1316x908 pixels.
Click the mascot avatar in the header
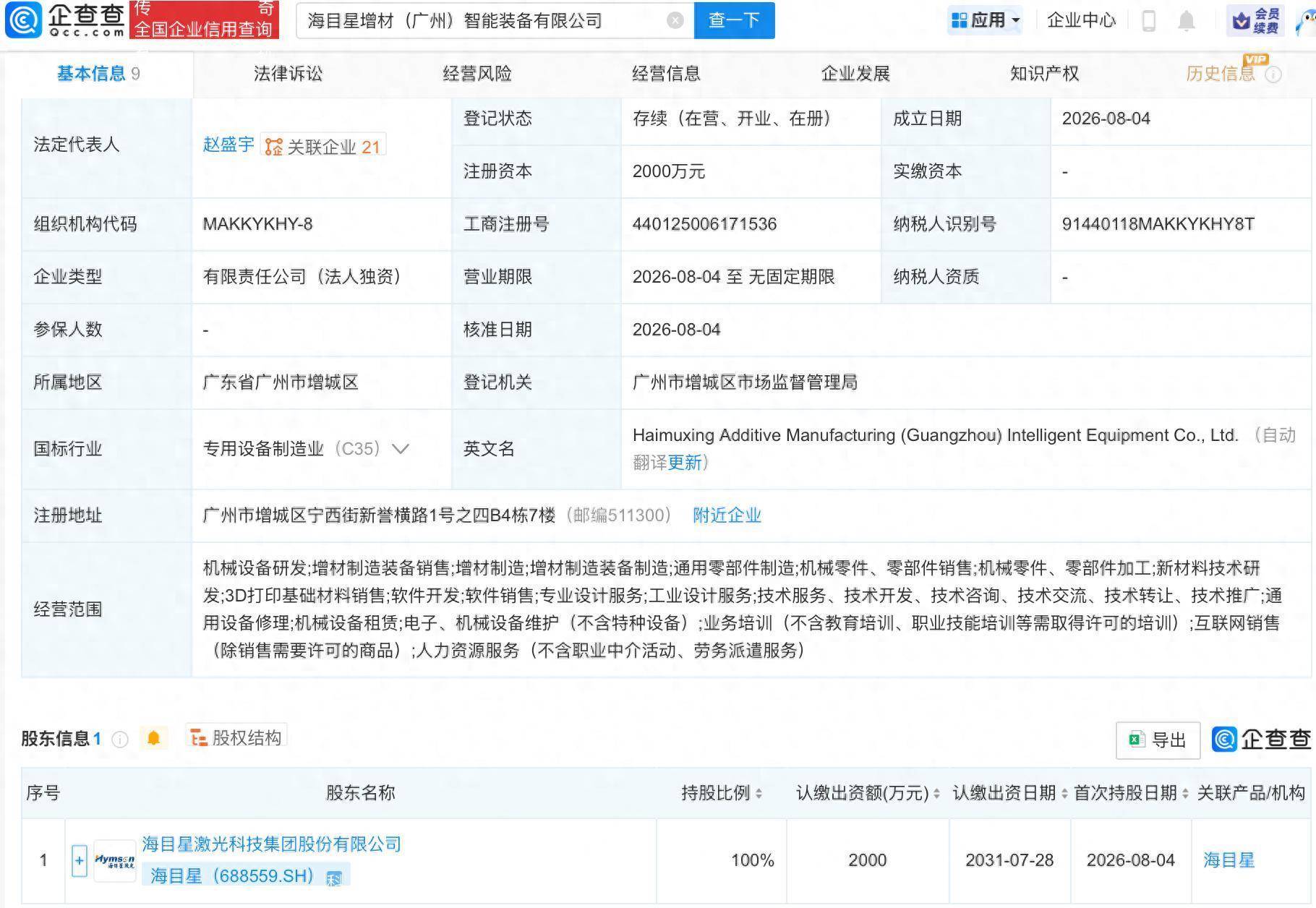tap(1305, 22)
